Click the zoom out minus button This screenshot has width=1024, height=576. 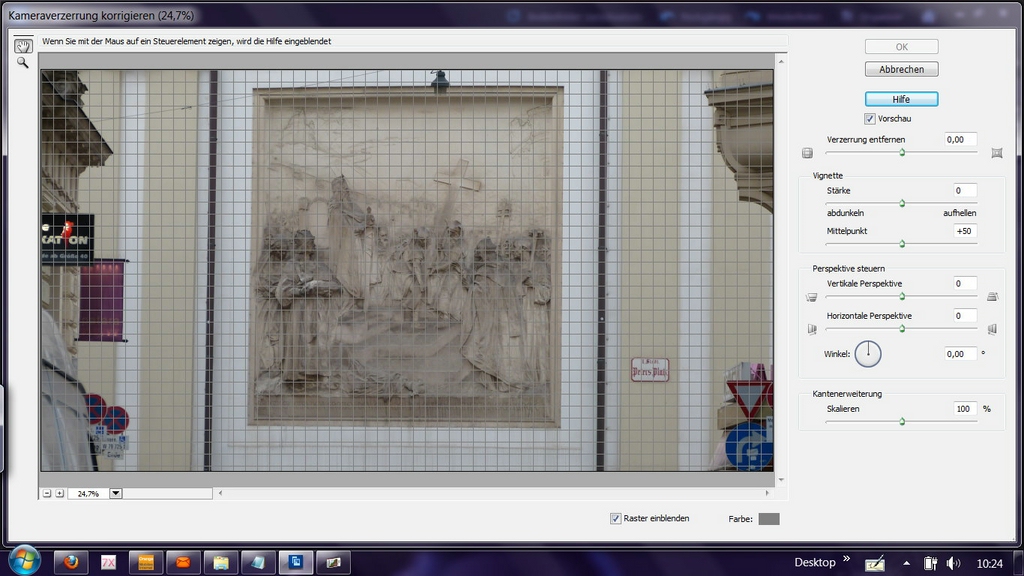click(47, 493)
